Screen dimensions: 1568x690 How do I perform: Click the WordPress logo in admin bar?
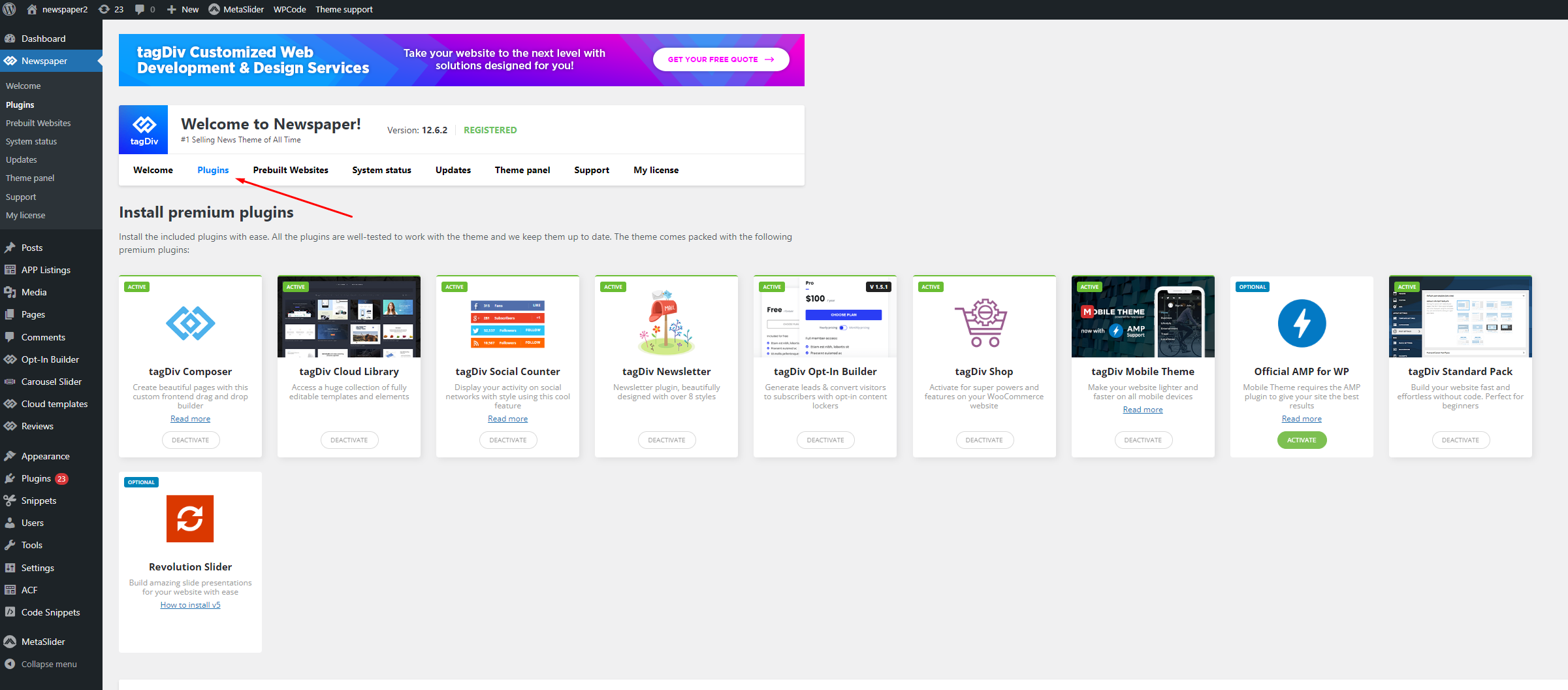click(x=10, y=9)
